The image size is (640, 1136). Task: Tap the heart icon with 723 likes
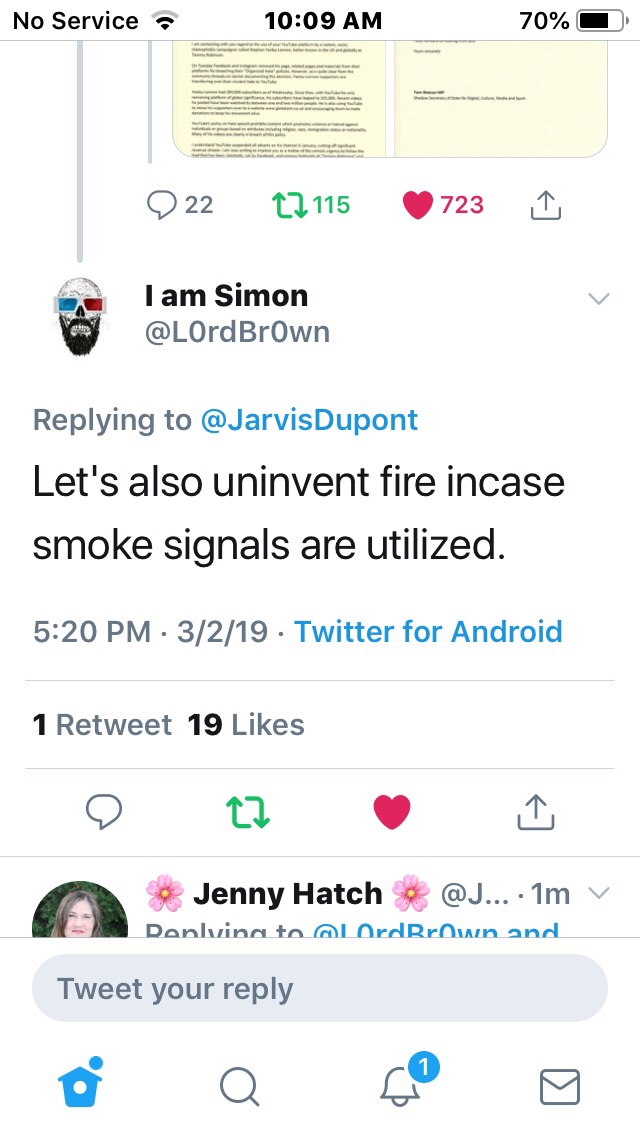[x=417, y=205]
